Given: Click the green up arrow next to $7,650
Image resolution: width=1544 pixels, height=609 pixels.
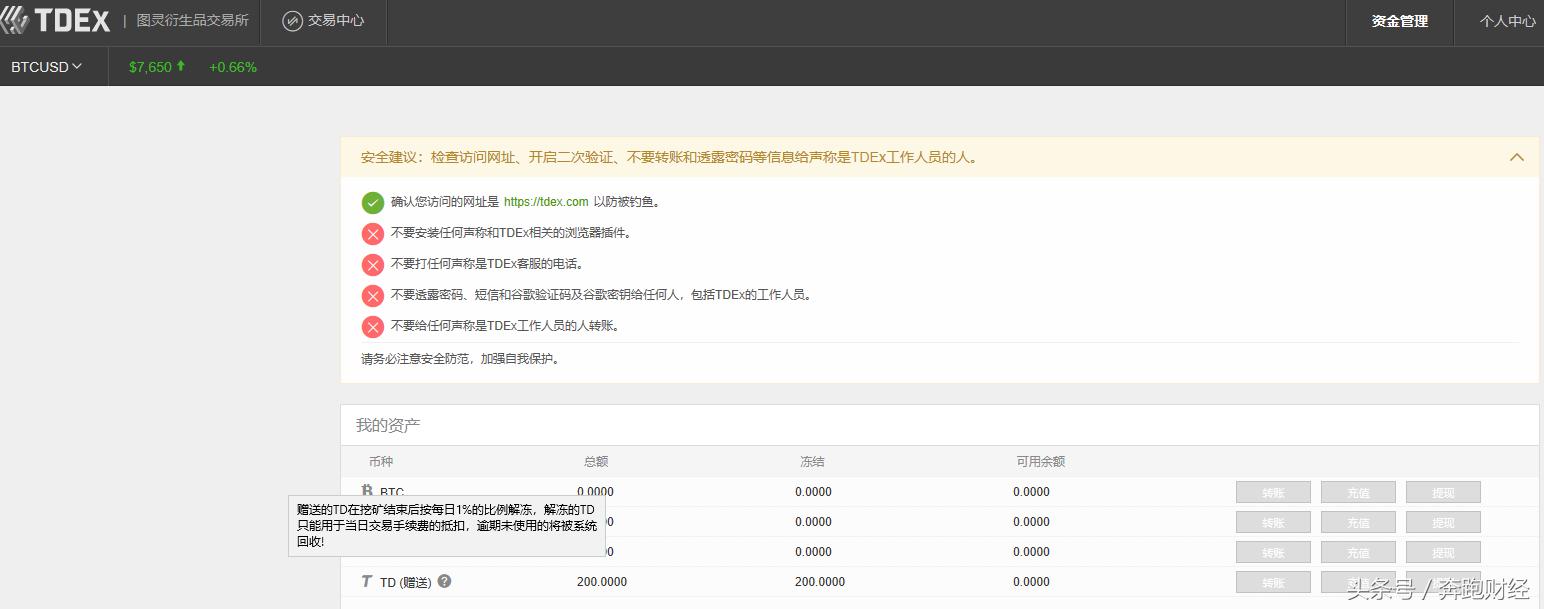Looking at the screenshot, I should (180, 66).
